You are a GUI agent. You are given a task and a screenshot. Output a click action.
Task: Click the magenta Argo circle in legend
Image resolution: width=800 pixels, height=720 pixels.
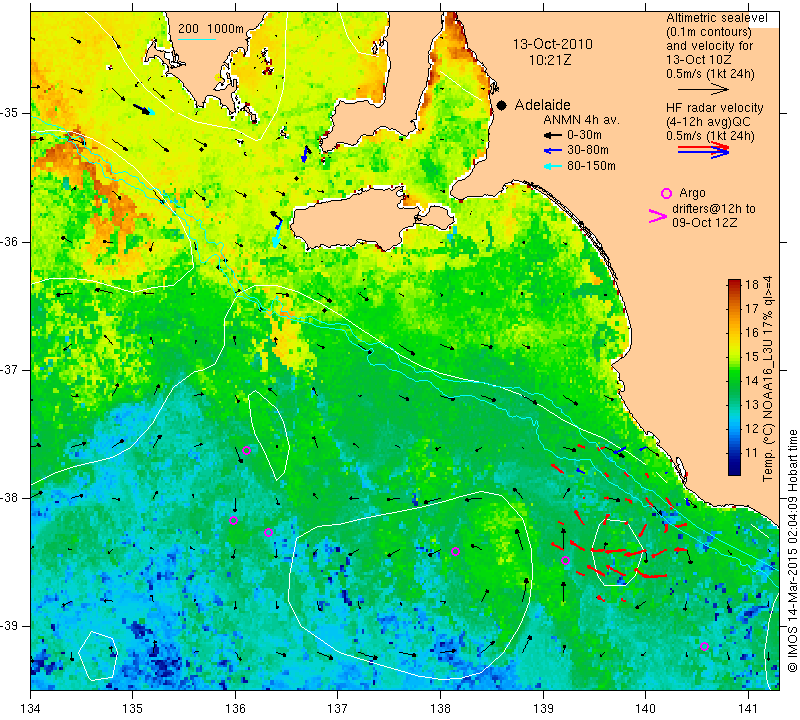click(666, 193)
